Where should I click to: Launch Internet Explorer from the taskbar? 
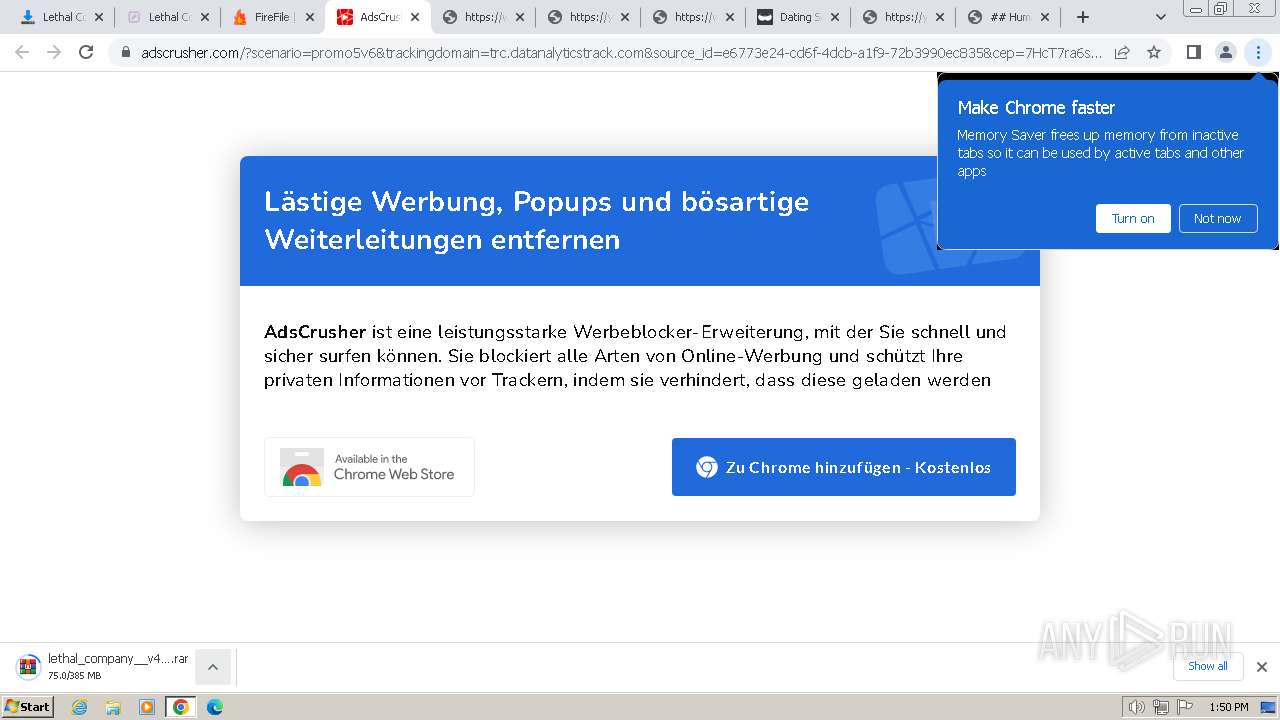pos(80,707)
